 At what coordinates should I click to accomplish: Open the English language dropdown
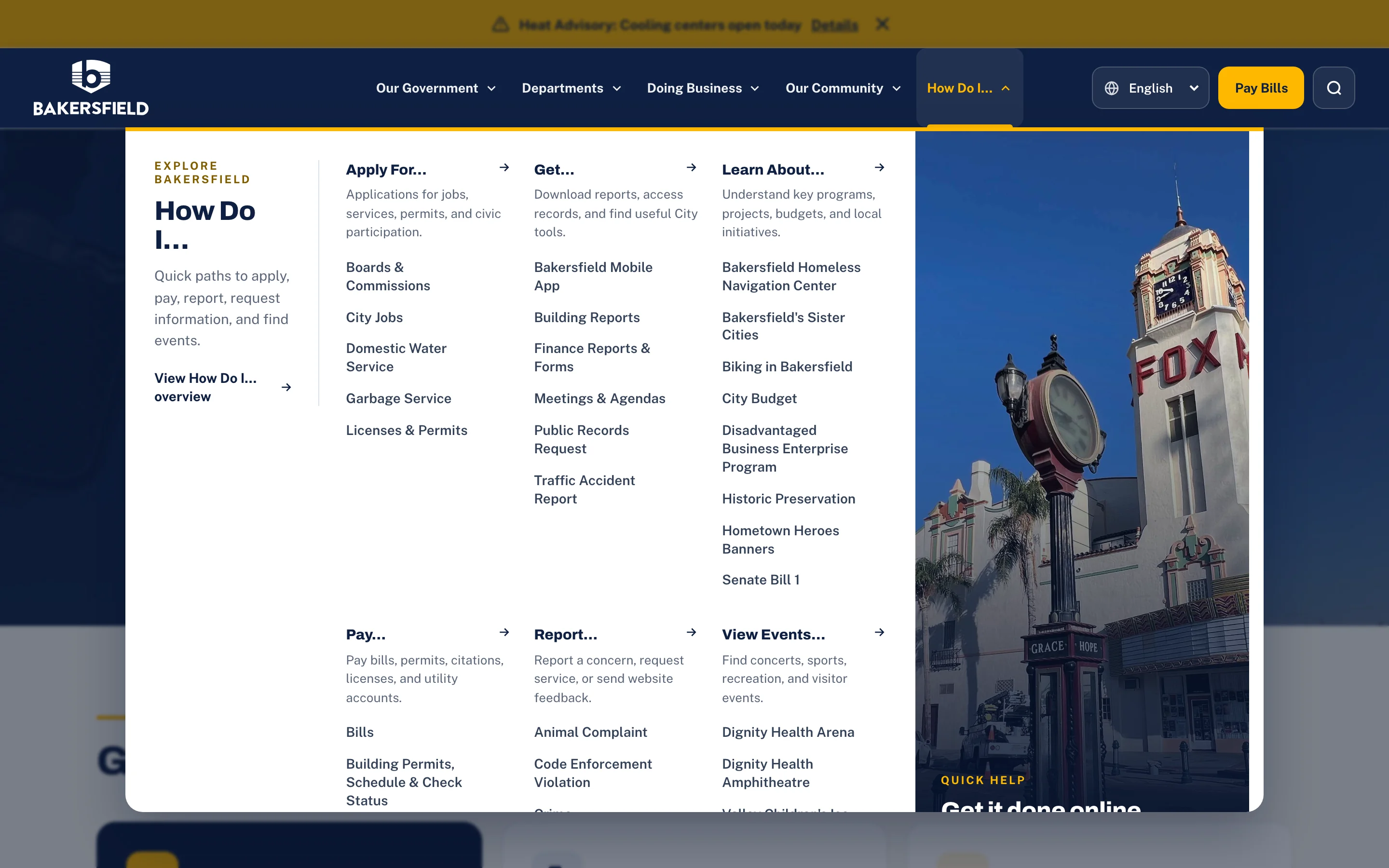[1150, 88]
